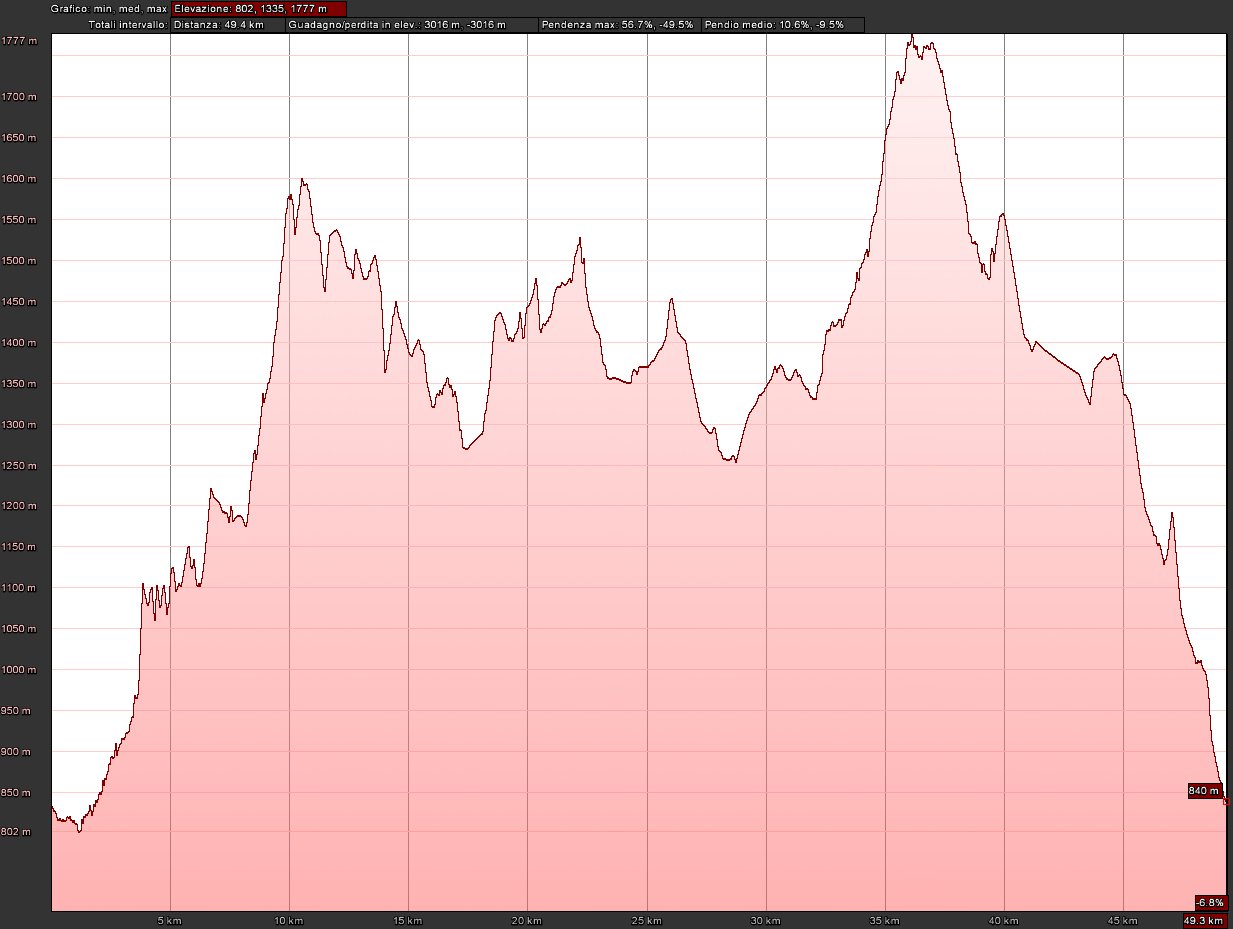Viewport: 1233px width, 929px height.
Task: Click the 25 km x-axis label
Action: point(647,920)
